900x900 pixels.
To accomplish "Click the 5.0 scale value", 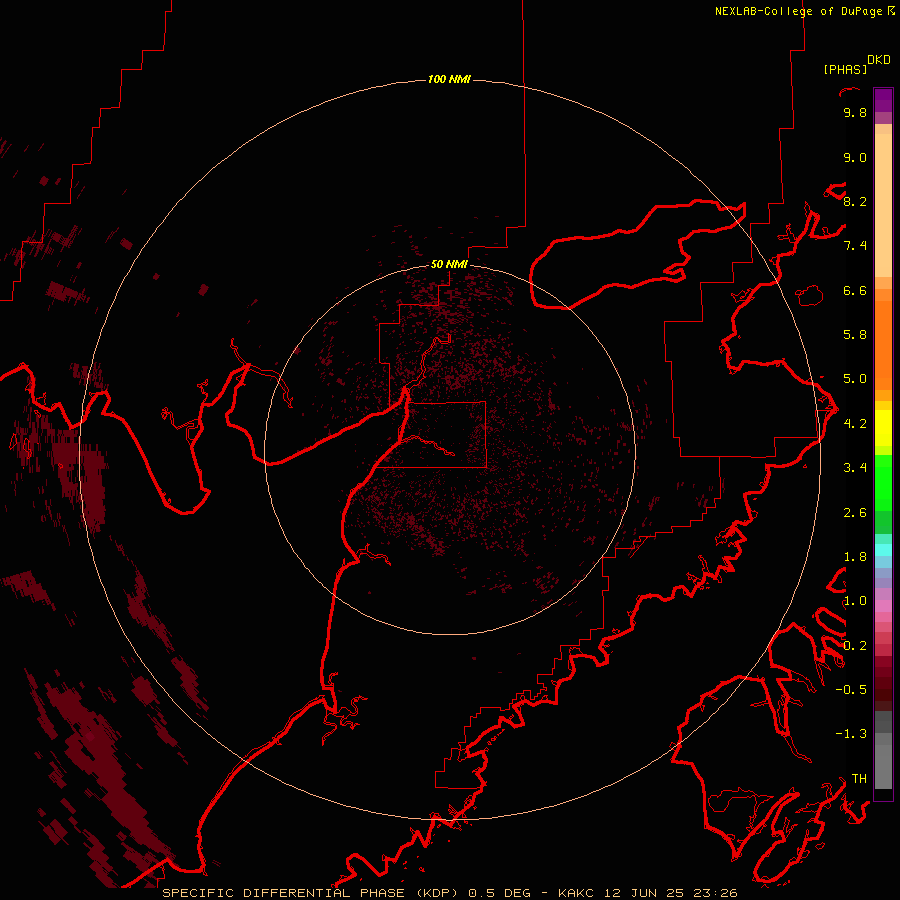I will 855,379.
